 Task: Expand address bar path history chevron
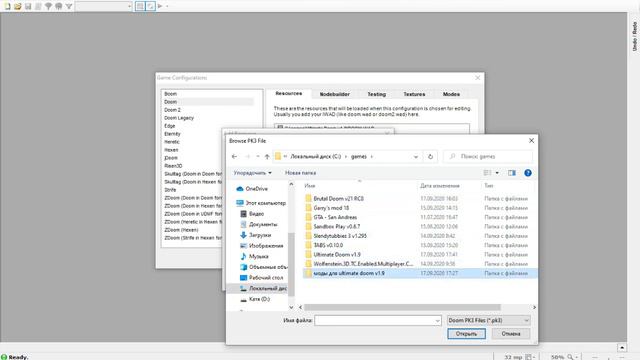coord(416,156)
